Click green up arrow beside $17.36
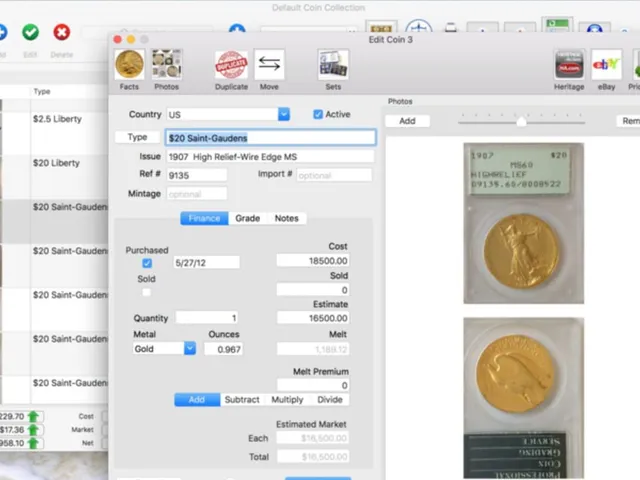The image size is (640, 480). (x=33, y=430)
